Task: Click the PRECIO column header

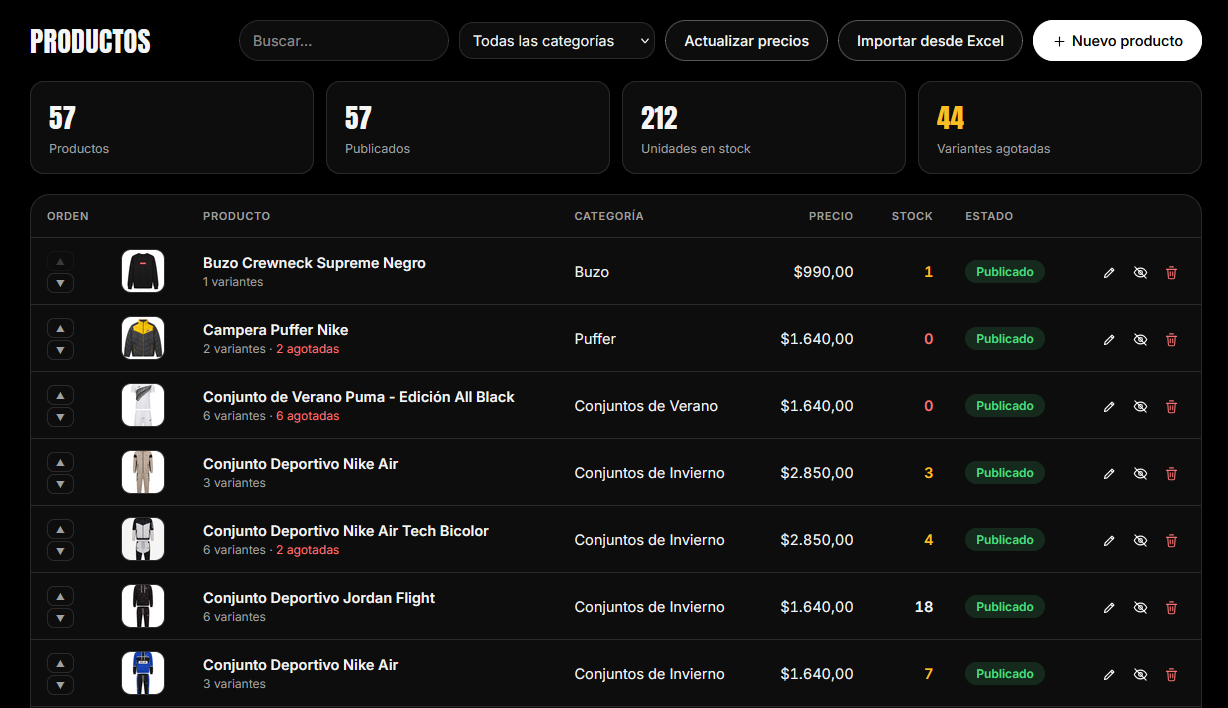Action: point(831,216)
